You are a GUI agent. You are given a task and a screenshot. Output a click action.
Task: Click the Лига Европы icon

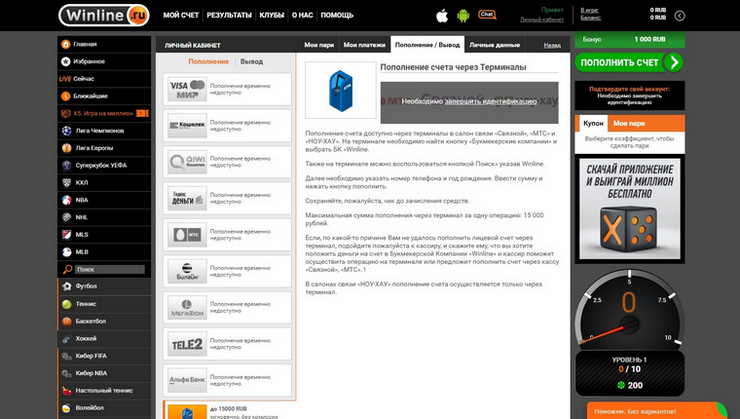(67, 148)
